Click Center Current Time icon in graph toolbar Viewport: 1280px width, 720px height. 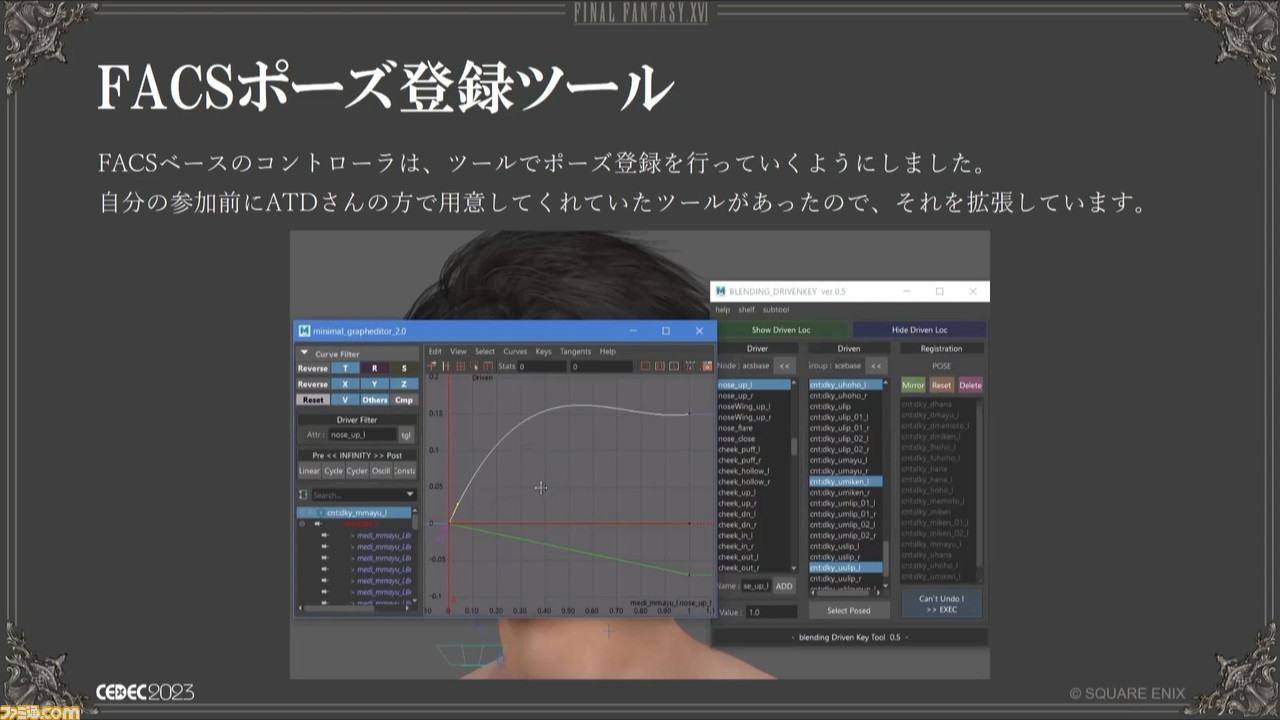click(x=674, y=366)
